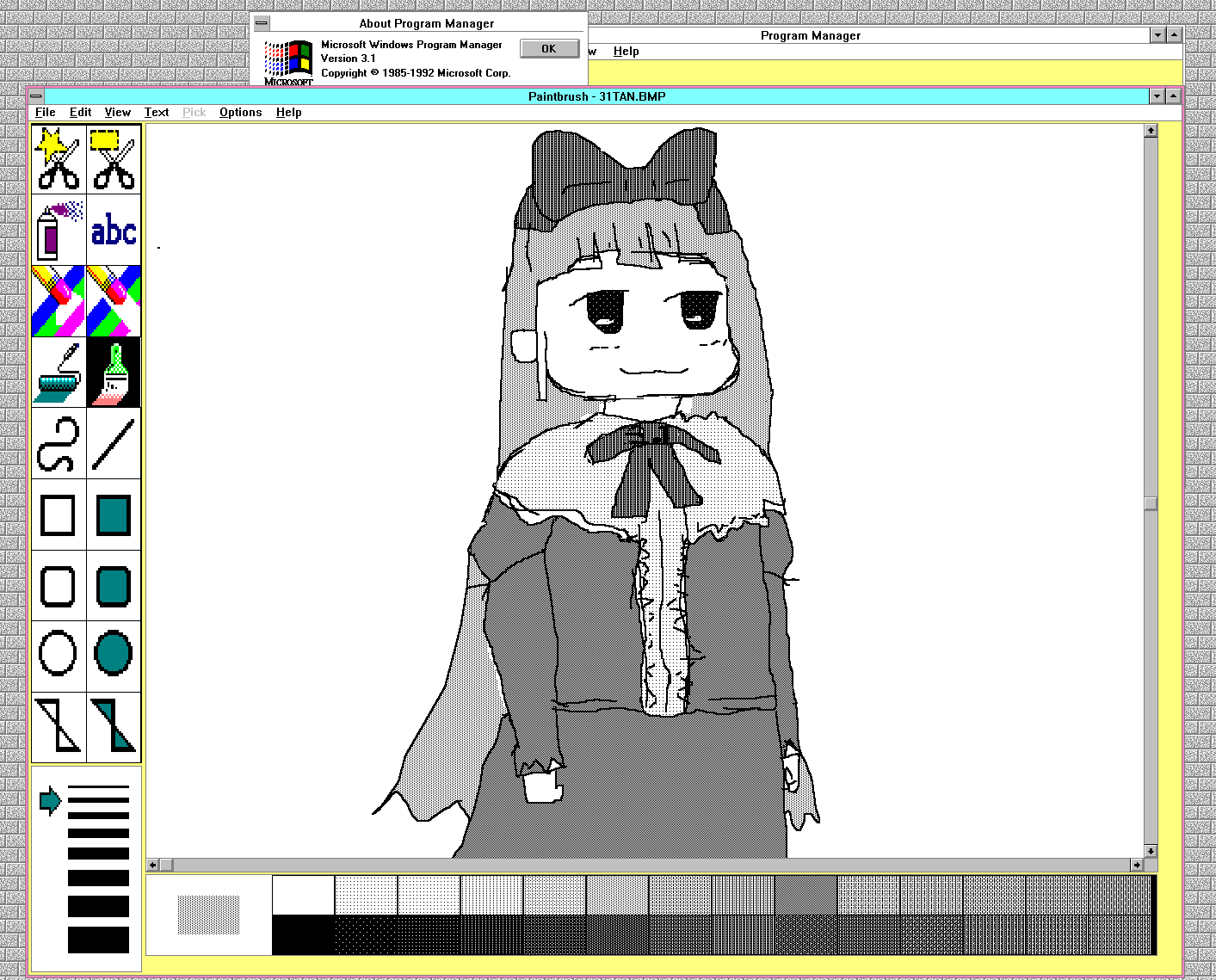The image size is (1216, 980).
Task: Activate the Brush tool
Action: coord(114,373)
